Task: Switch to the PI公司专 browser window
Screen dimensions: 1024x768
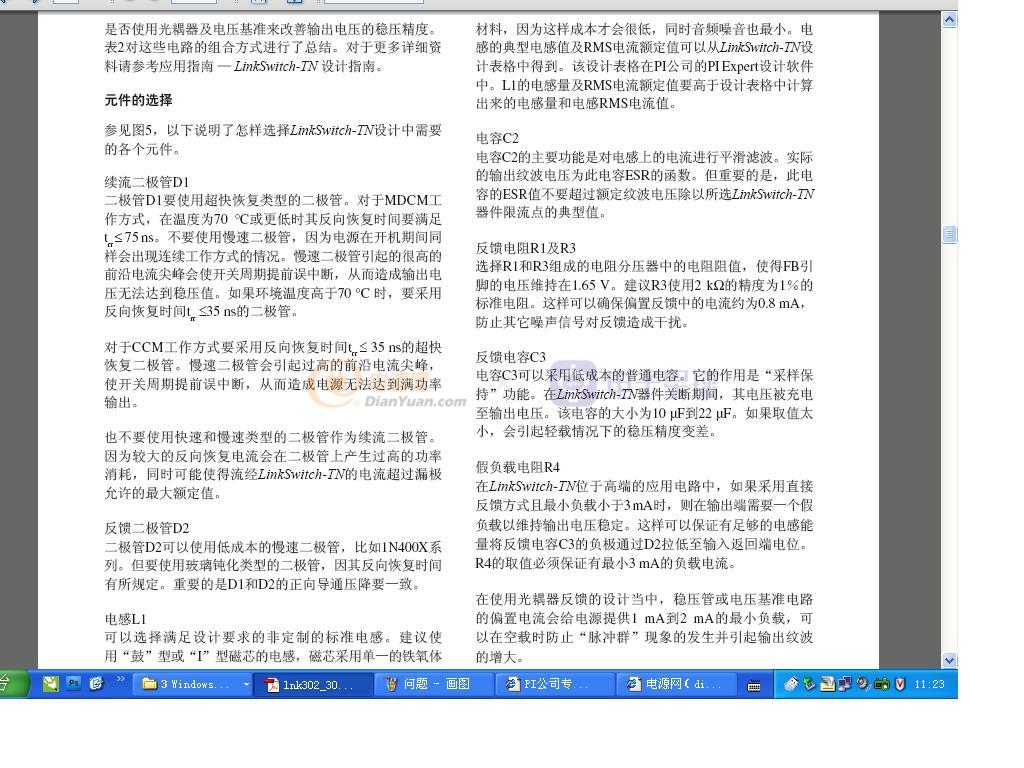Action: tap(553, 684)
